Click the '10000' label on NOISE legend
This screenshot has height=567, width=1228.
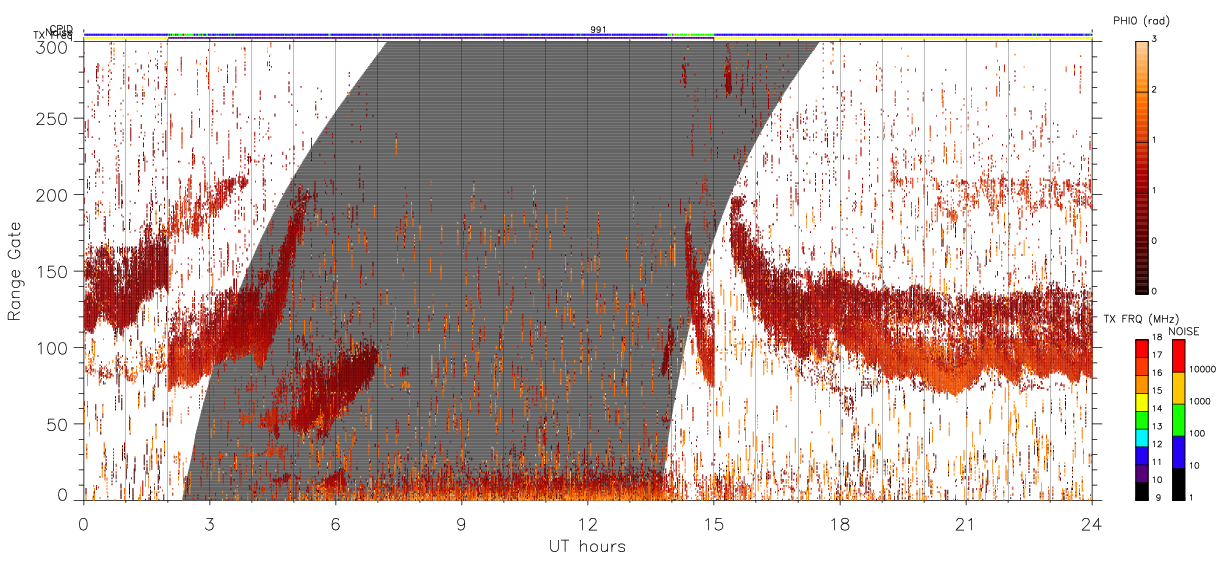[x=1201, y=369]
